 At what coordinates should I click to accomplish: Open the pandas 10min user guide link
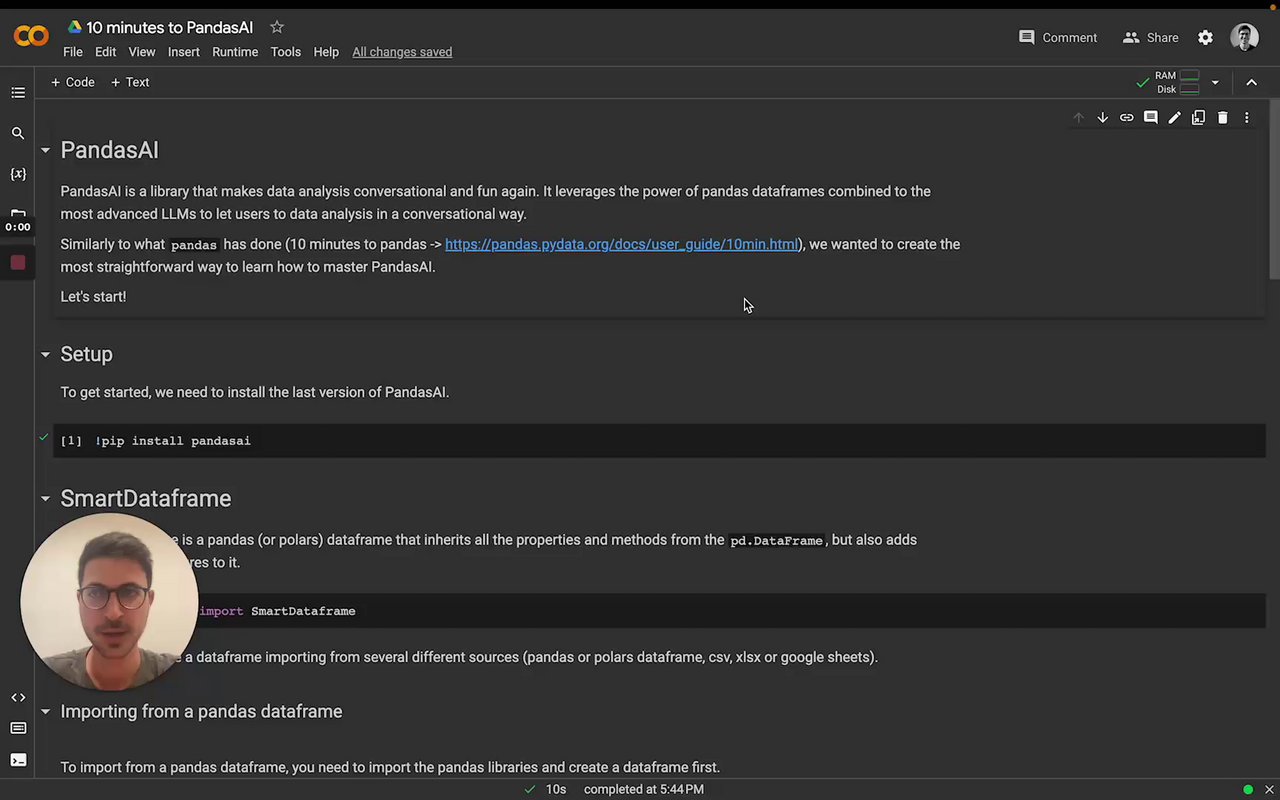pyautogui.click(x=621, y=244)
